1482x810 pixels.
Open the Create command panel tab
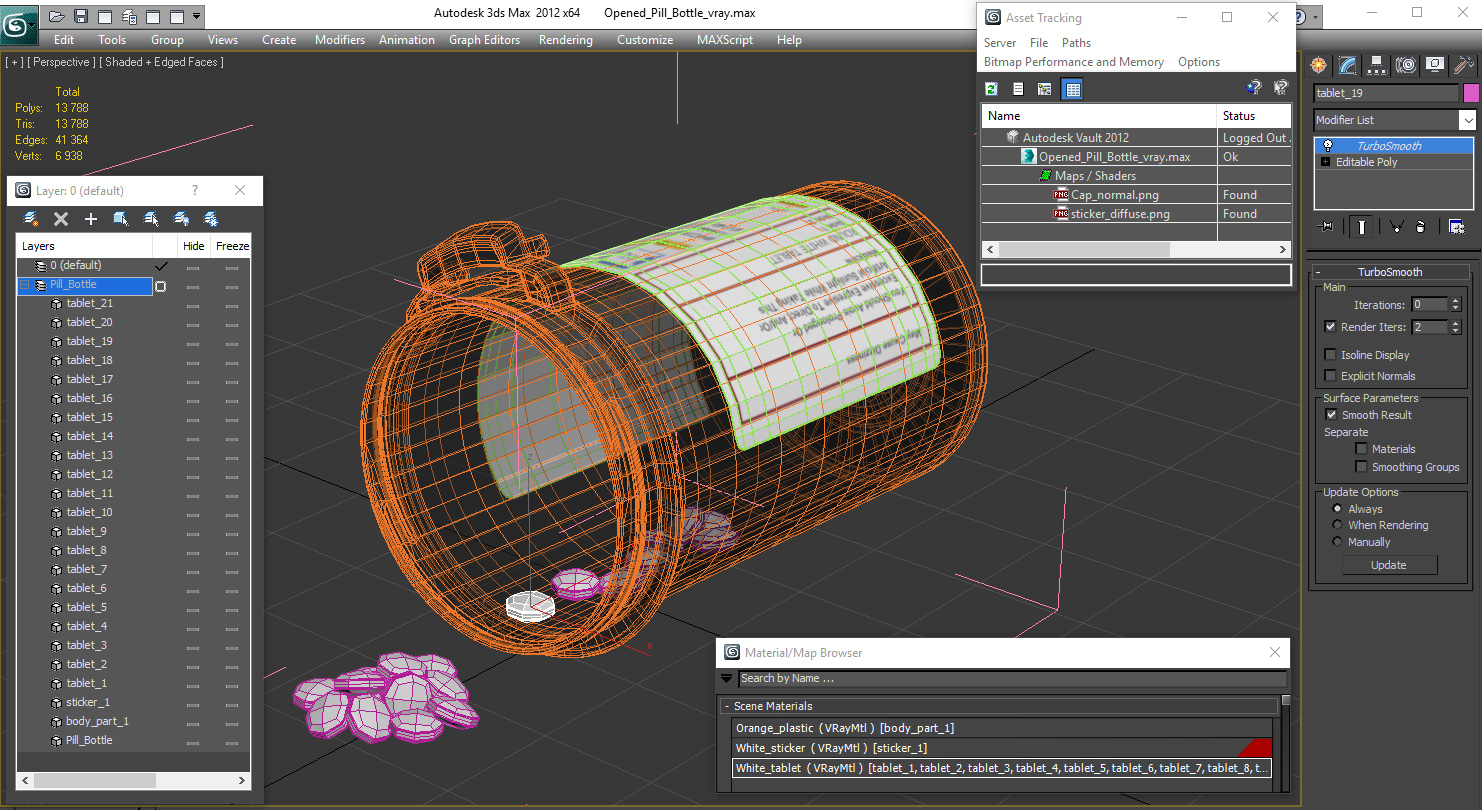click(1319, 65)
